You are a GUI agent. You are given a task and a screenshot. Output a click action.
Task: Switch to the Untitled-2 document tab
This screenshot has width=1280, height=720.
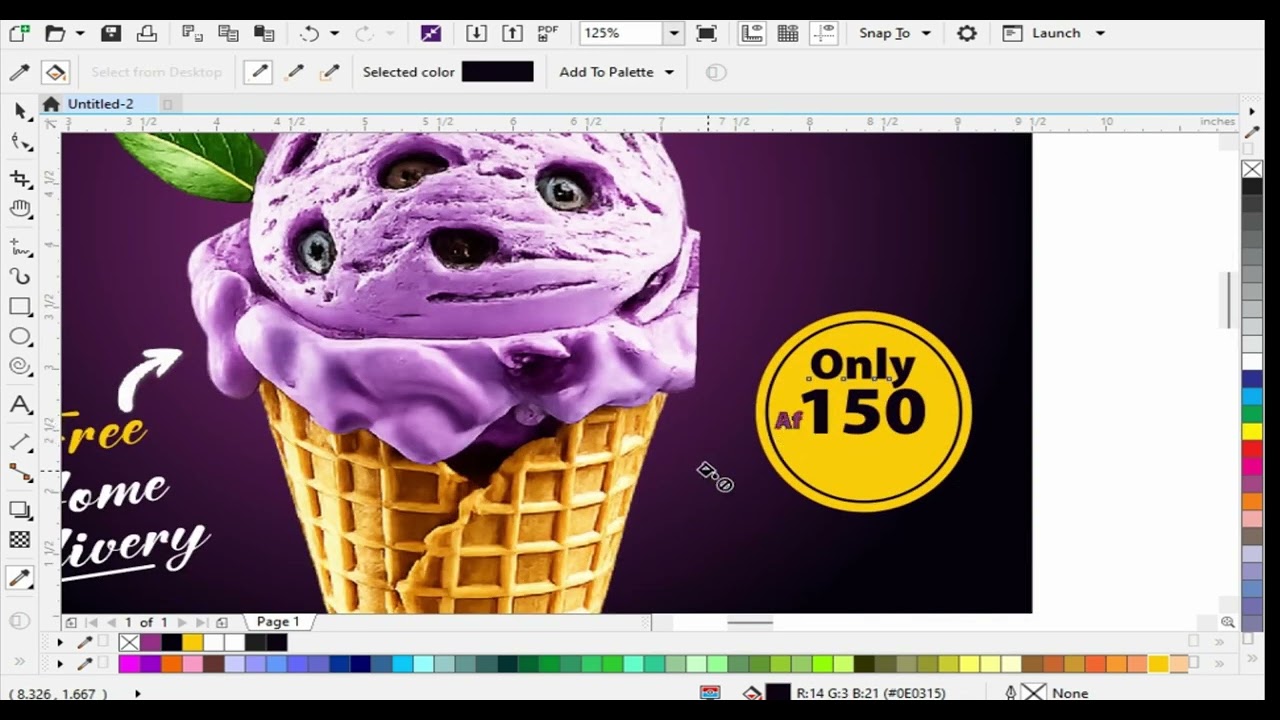pos(100,104)
